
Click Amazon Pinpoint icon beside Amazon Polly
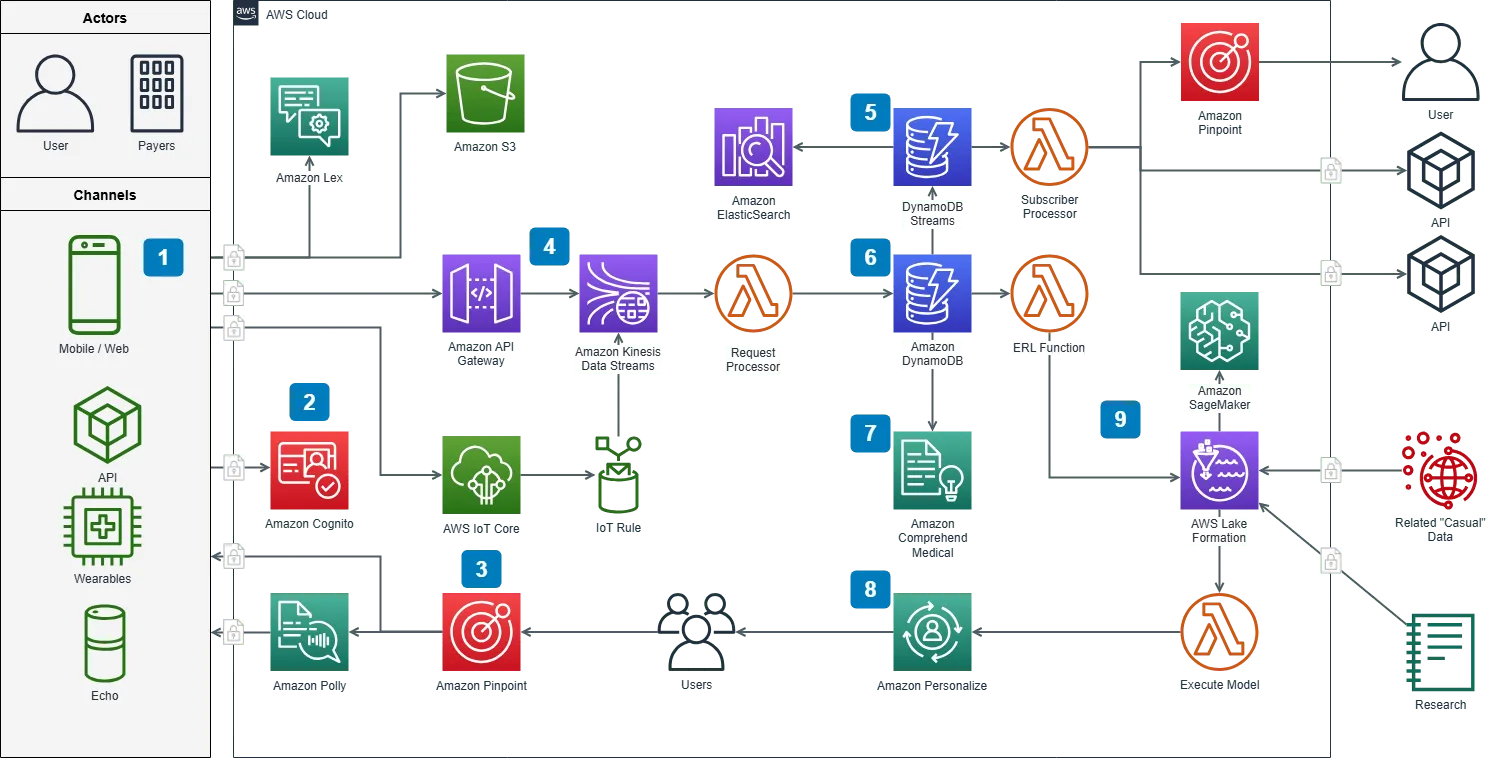pyautogui.click(x=481, y=632)
